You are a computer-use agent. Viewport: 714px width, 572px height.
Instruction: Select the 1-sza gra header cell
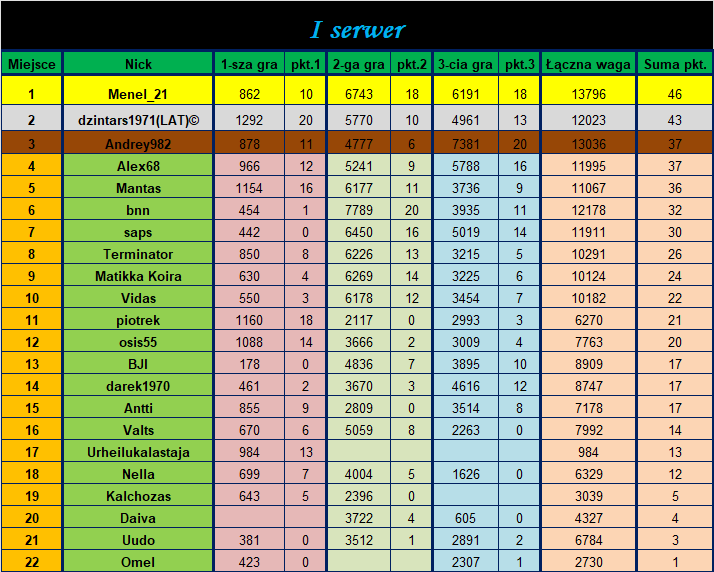point(249,64)
